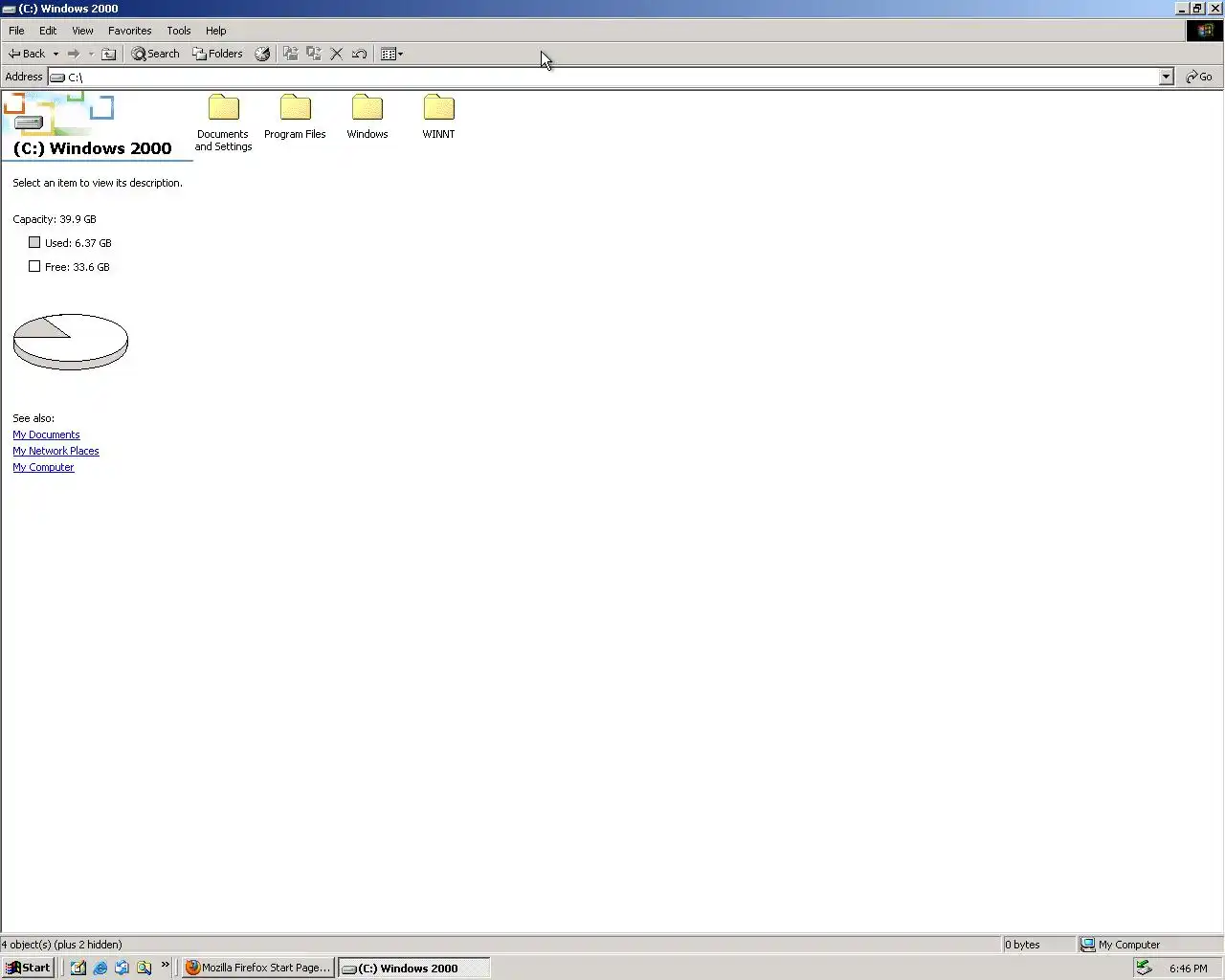Image resolution: width=1225 pixels, height=980 pixels.
Task: Click the Windows flag logo at top right
Action: pyautogui.click(x=1205, y=31)
